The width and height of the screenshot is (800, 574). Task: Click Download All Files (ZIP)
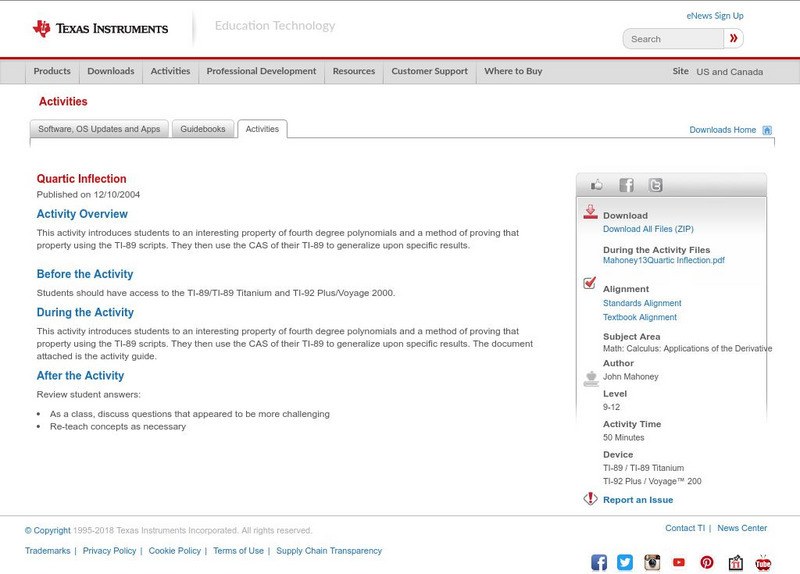tap(648, 229)
